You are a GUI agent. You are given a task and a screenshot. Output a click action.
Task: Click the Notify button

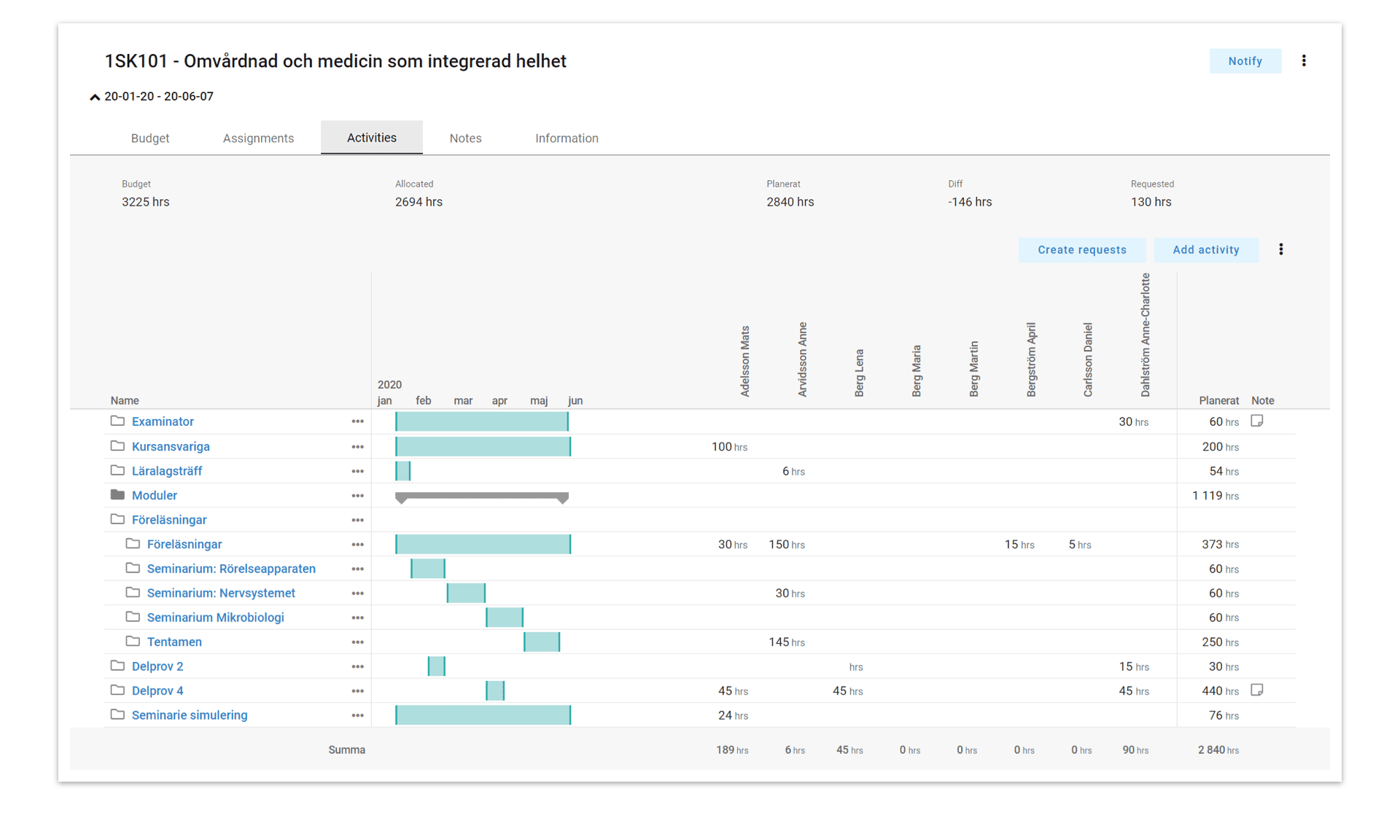tap(1245, 61)
